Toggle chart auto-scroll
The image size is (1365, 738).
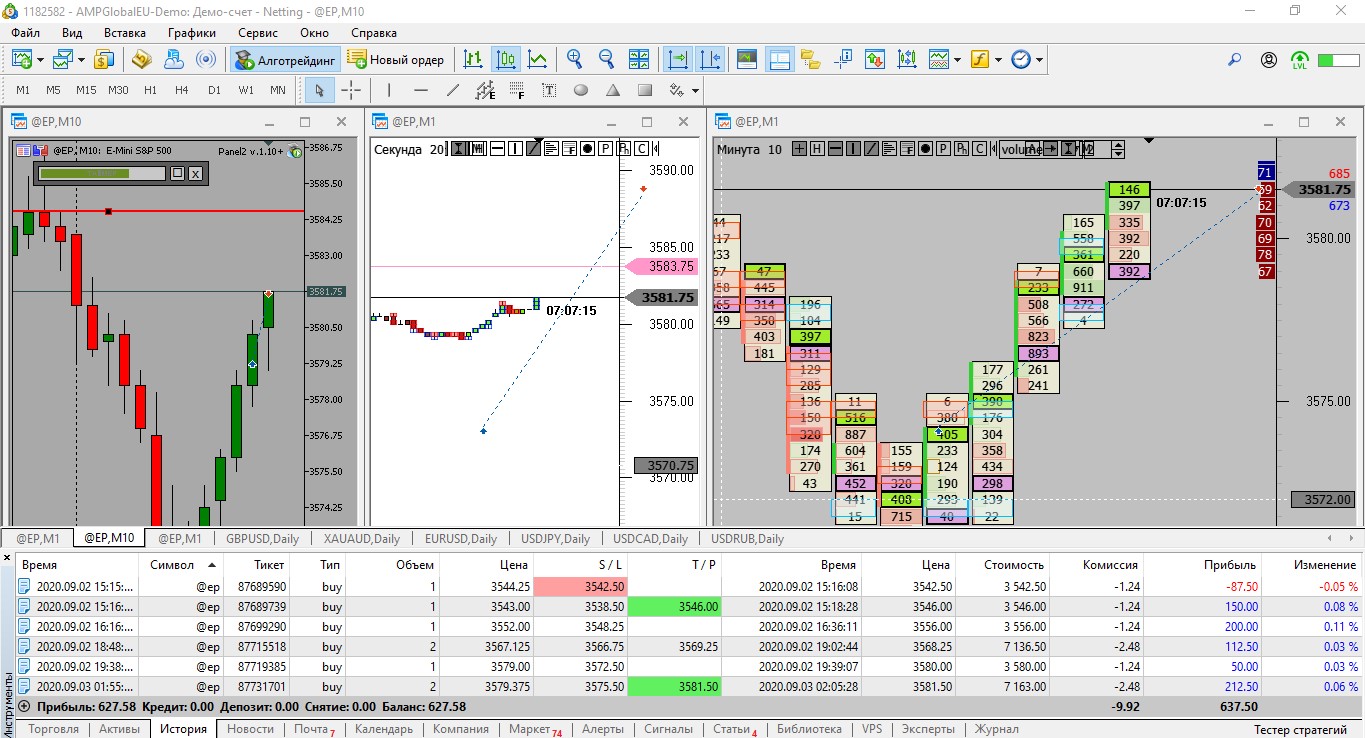[x=678, y=59]
